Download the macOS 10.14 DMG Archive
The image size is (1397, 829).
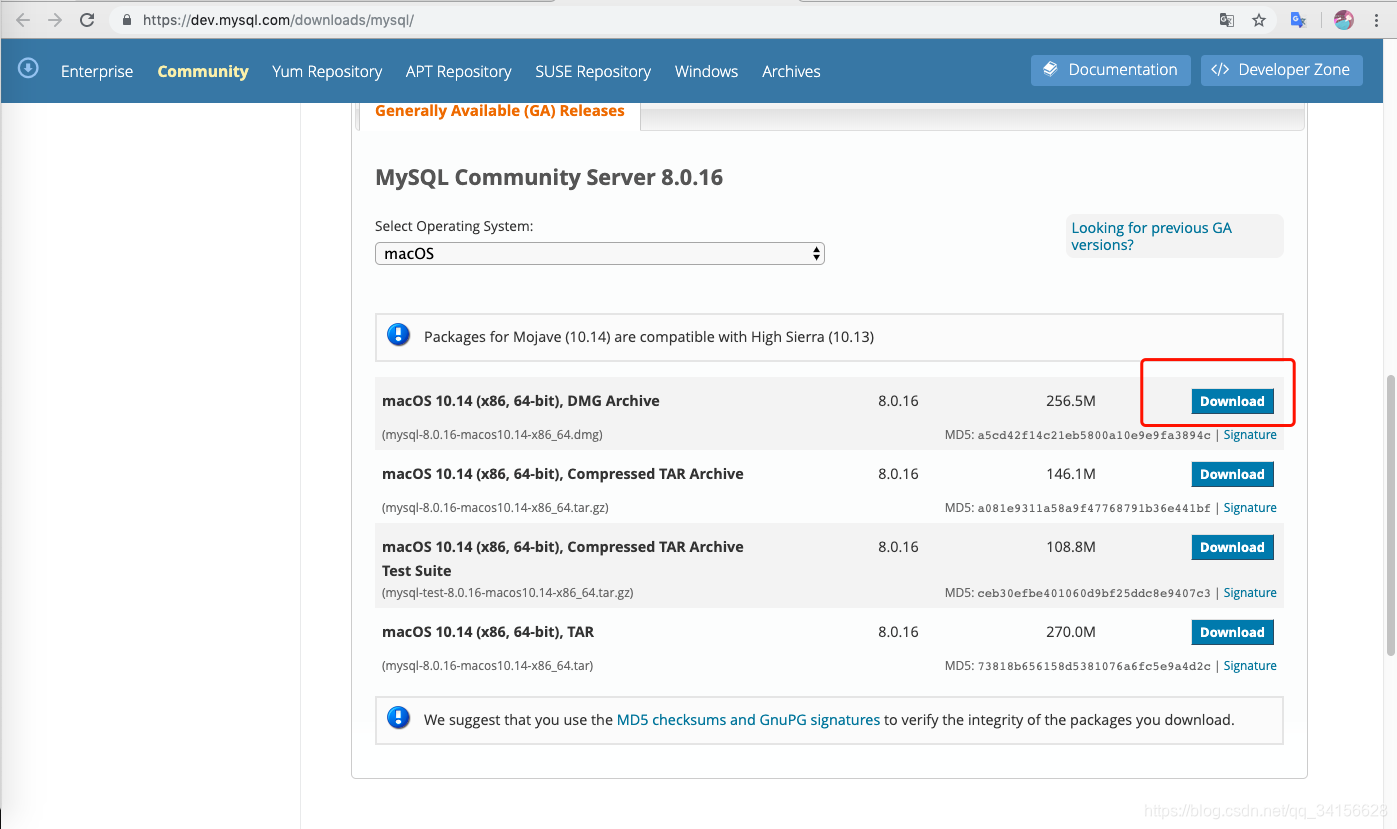pyautogui.click(x=1232, y=401)
